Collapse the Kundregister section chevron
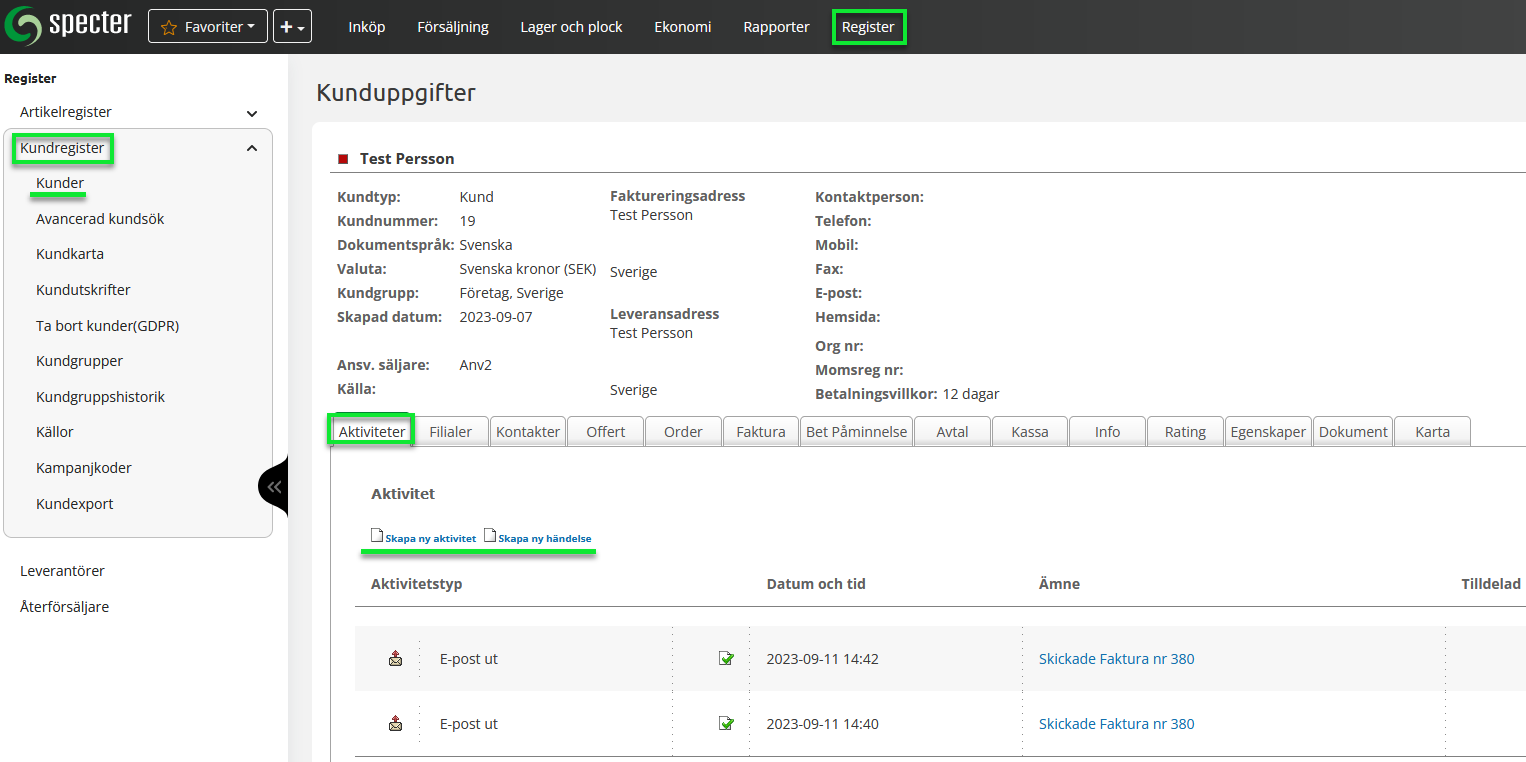This screenshot has width=1526, height=762. [252, 149]
